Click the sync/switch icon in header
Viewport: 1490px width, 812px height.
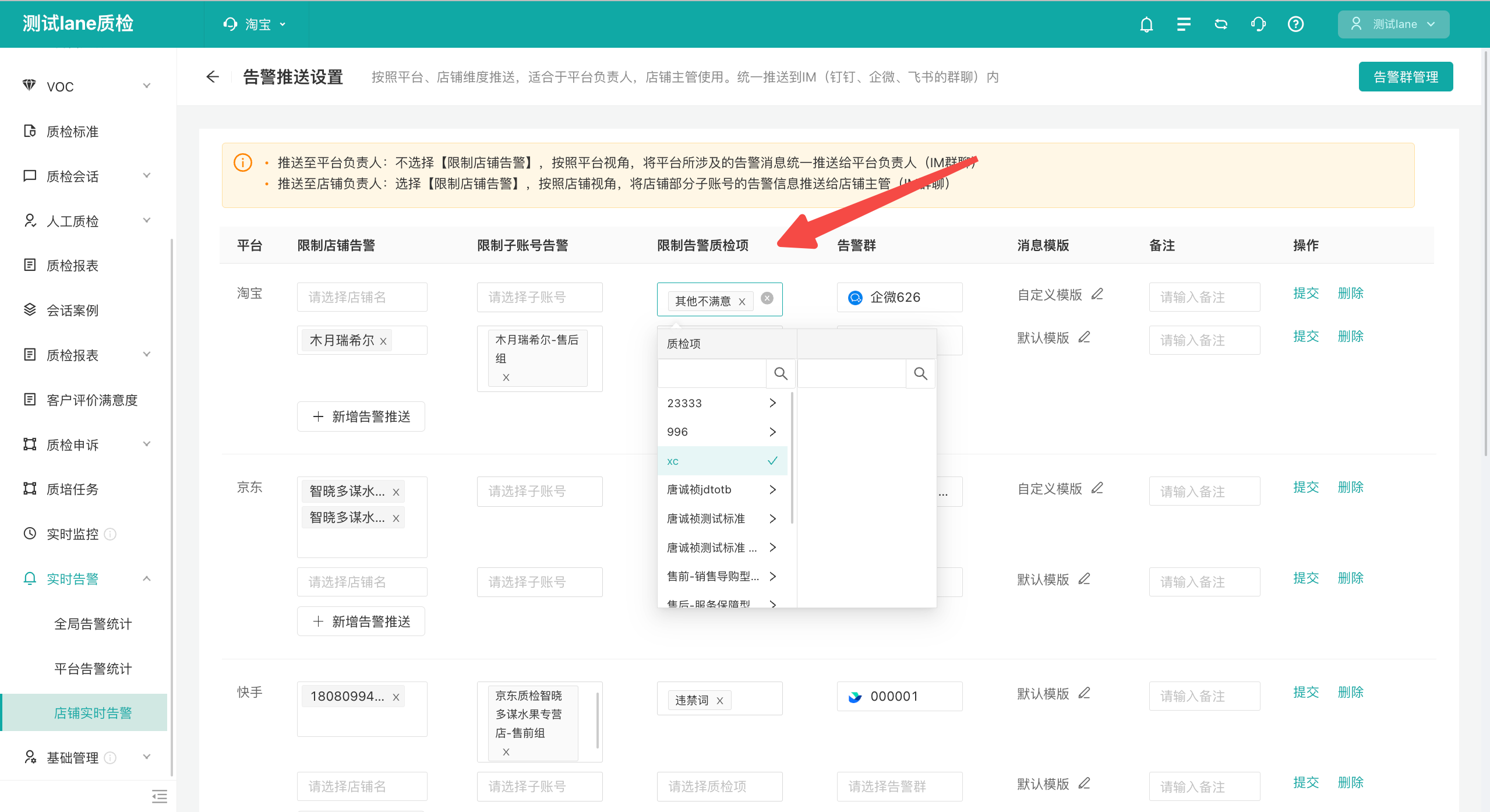tap(1221, 24)
